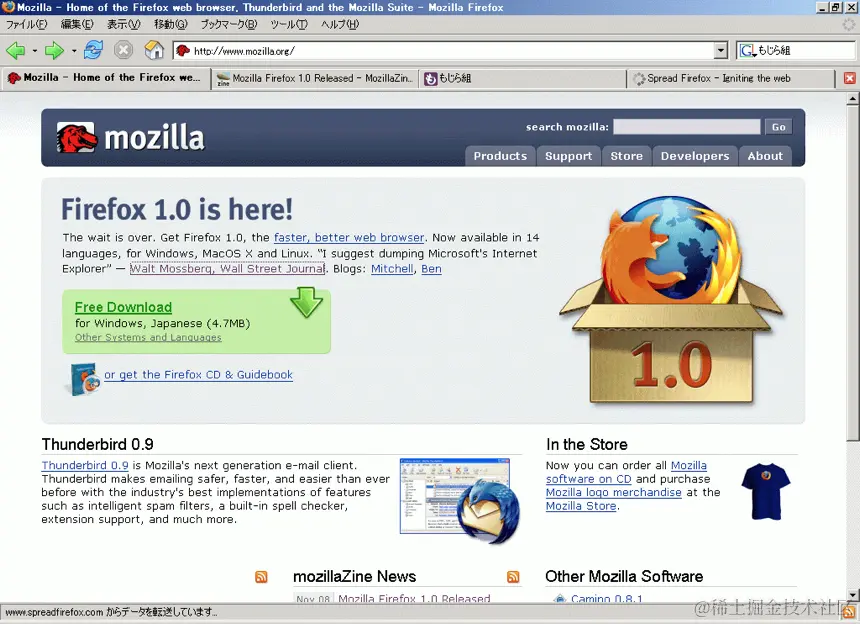This screenshot has width=860, height=624.
Task: Open the ファイル (File) menu
Action: 26,24
